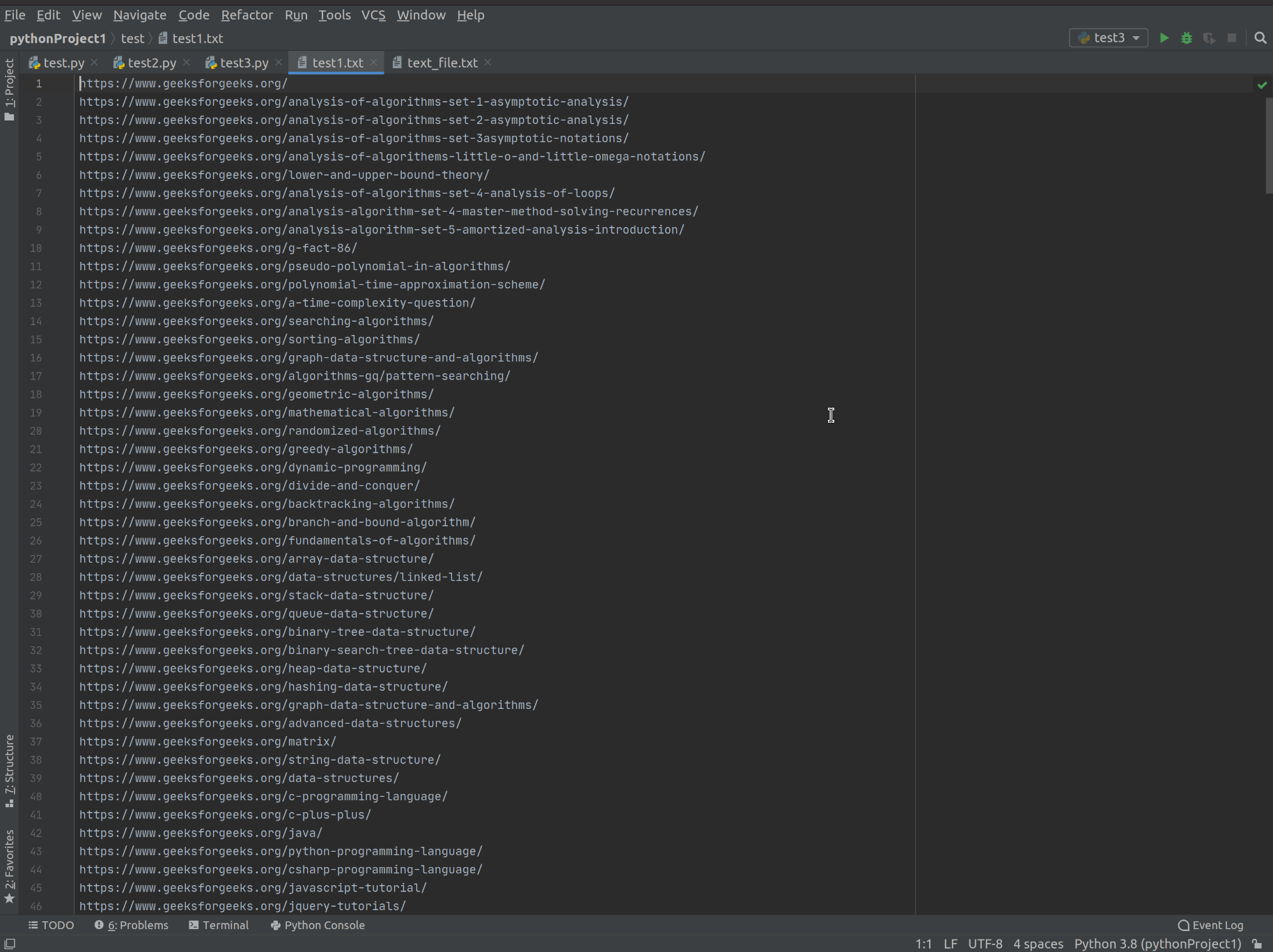Open the File menu

point(15,15)
